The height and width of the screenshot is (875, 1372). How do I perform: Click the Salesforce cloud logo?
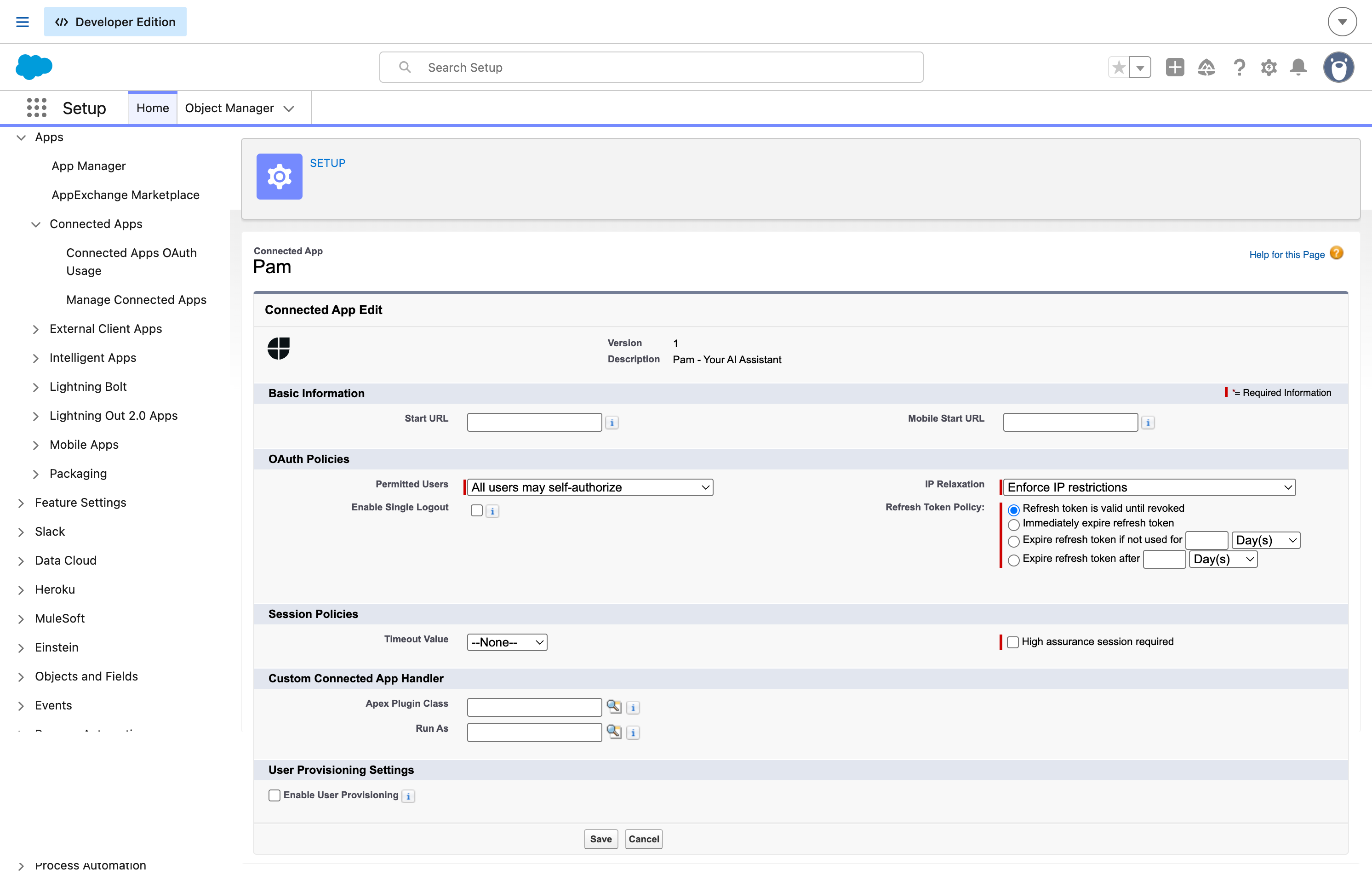(34, 67)
